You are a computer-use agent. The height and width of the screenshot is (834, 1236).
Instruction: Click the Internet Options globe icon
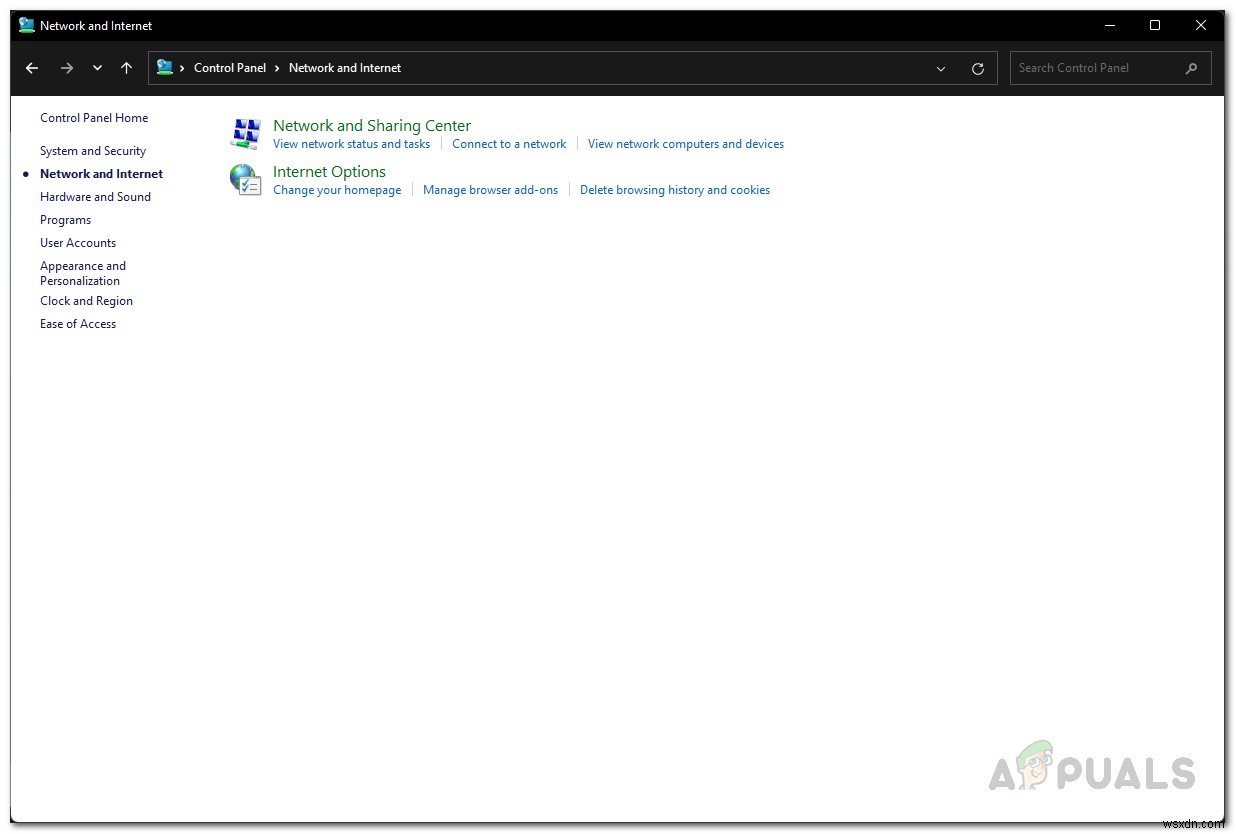pos(245,179)
